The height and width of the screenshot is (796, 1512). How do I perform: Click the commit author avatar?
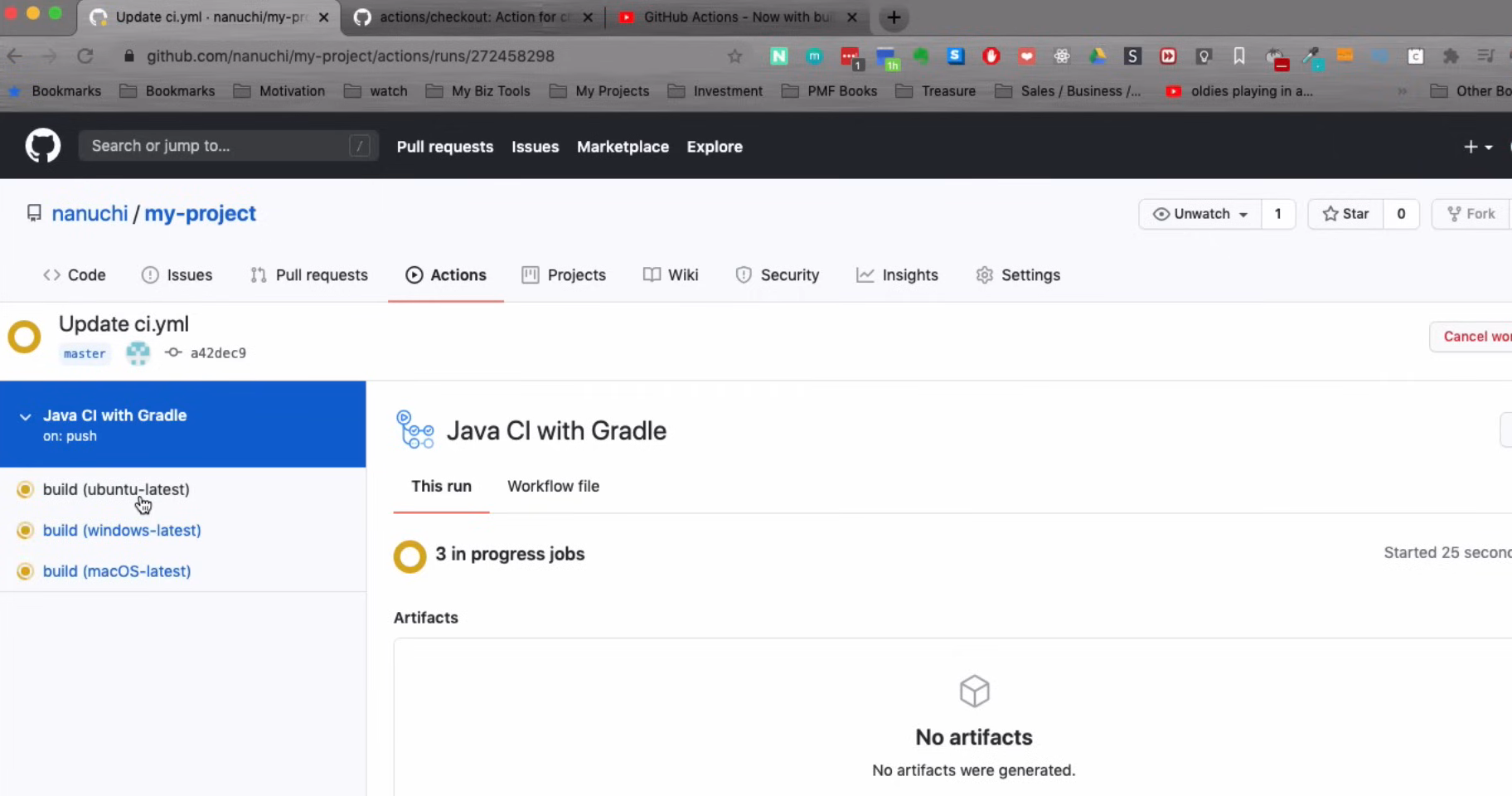pos(138,353)
